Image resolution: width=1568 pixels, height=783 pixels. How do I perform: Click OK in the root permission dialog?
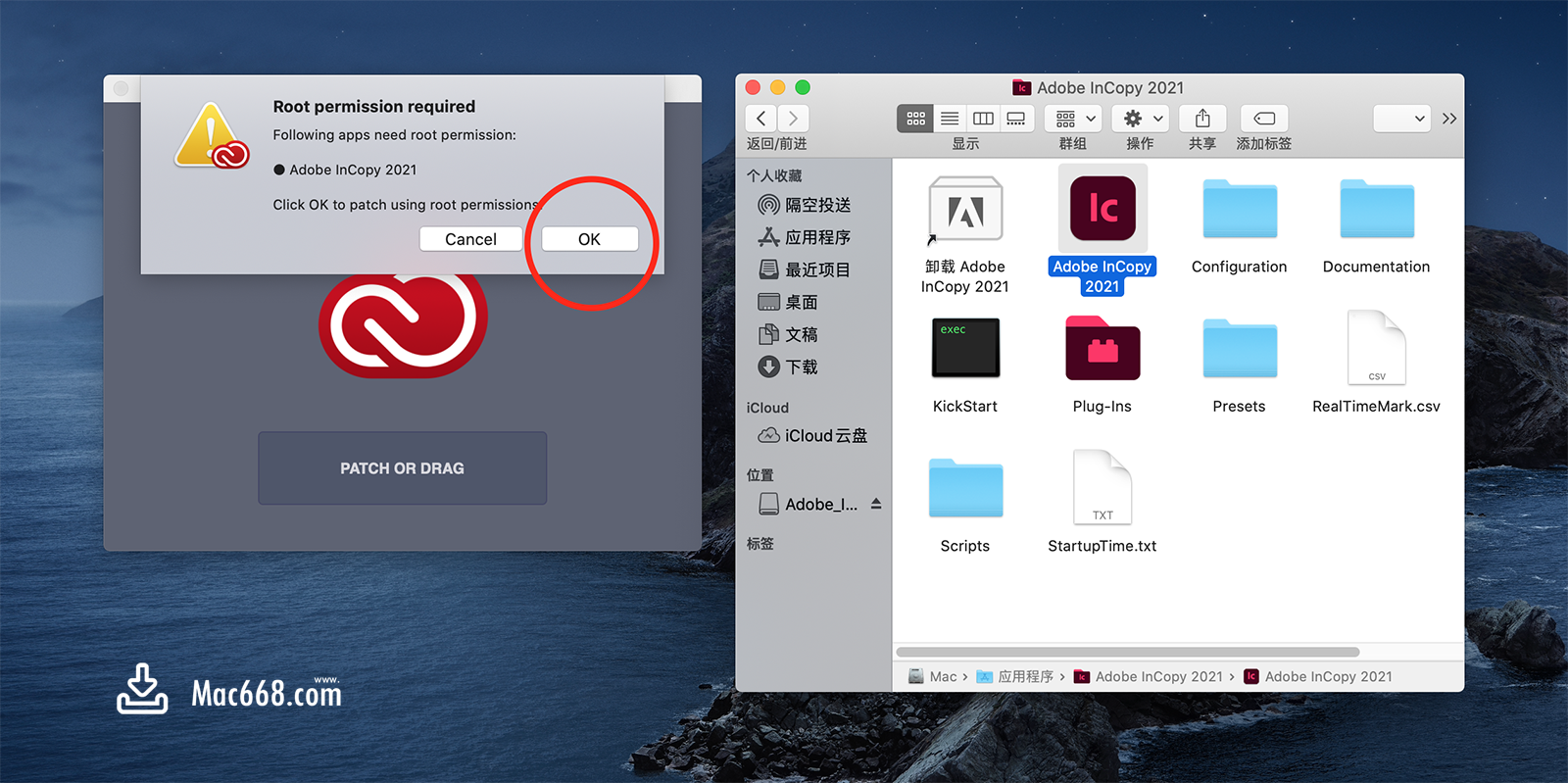tap(590, 239)
